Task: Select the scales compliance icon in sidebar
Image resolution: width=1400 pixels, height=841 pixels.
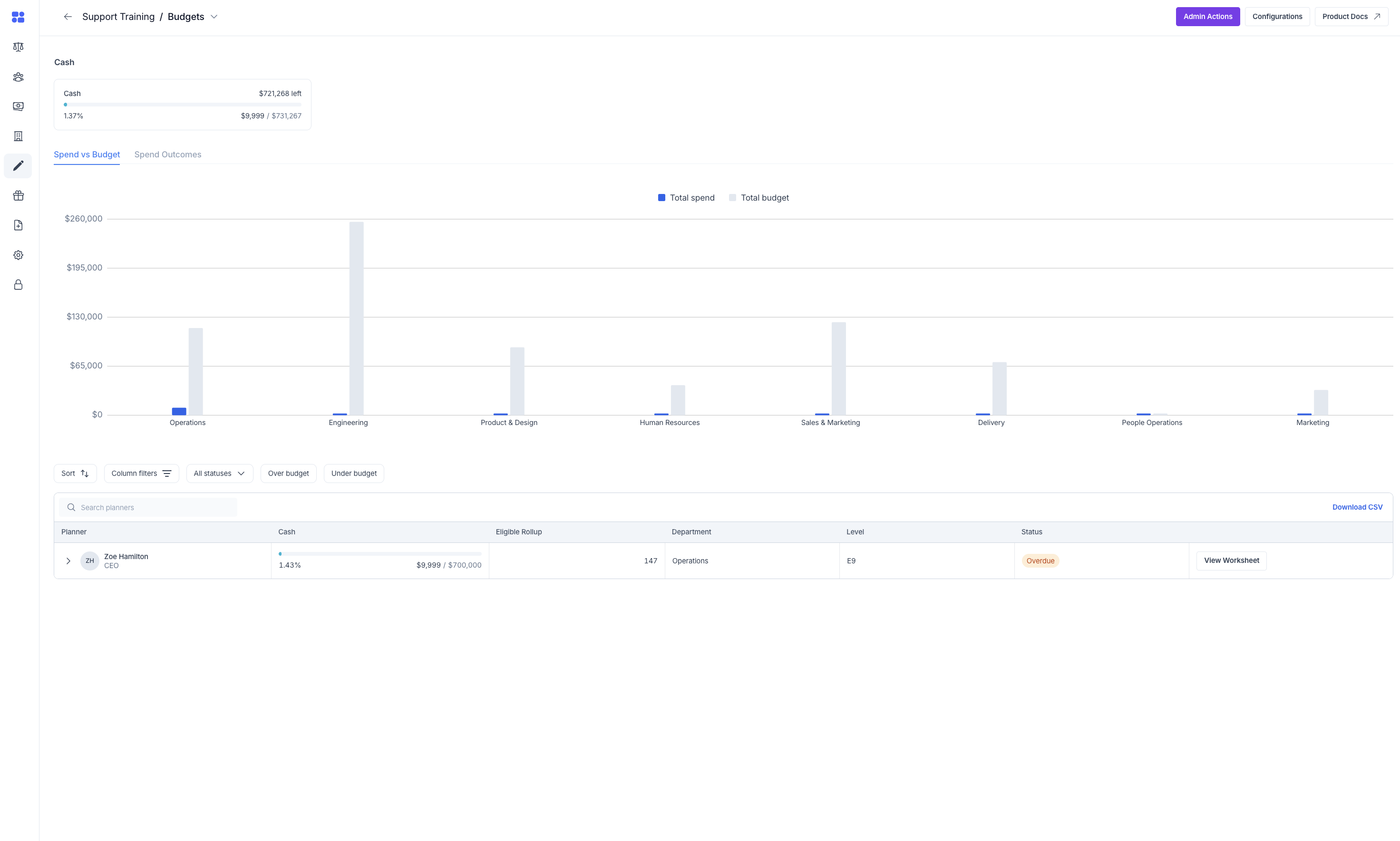Action: 18,47
